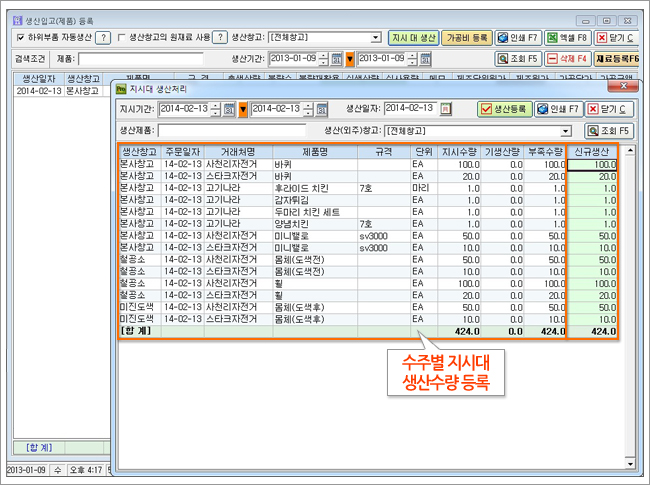Click the 생산기간 end date field
Viewport: 650px width, 485px height.
(x=382, y=59)
